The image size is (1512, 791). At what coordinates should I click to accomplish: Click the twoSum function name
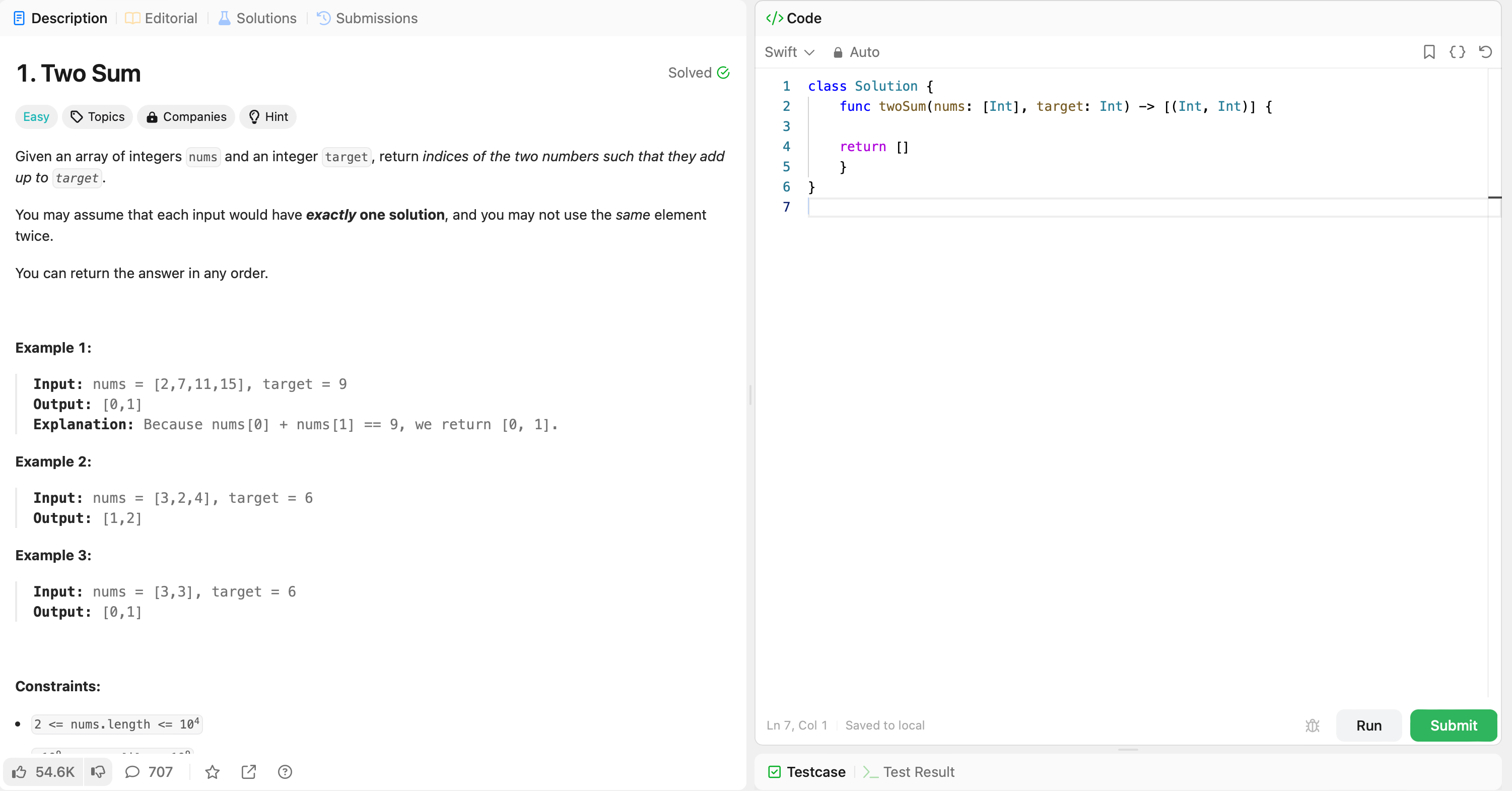tap(902, 106)
